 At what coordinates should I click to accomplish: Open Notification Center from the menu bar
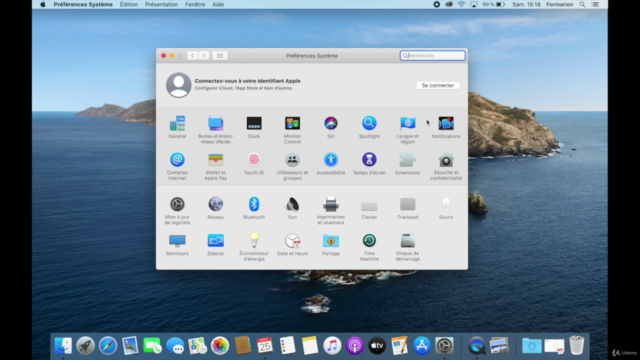click(x=595, y=4)
